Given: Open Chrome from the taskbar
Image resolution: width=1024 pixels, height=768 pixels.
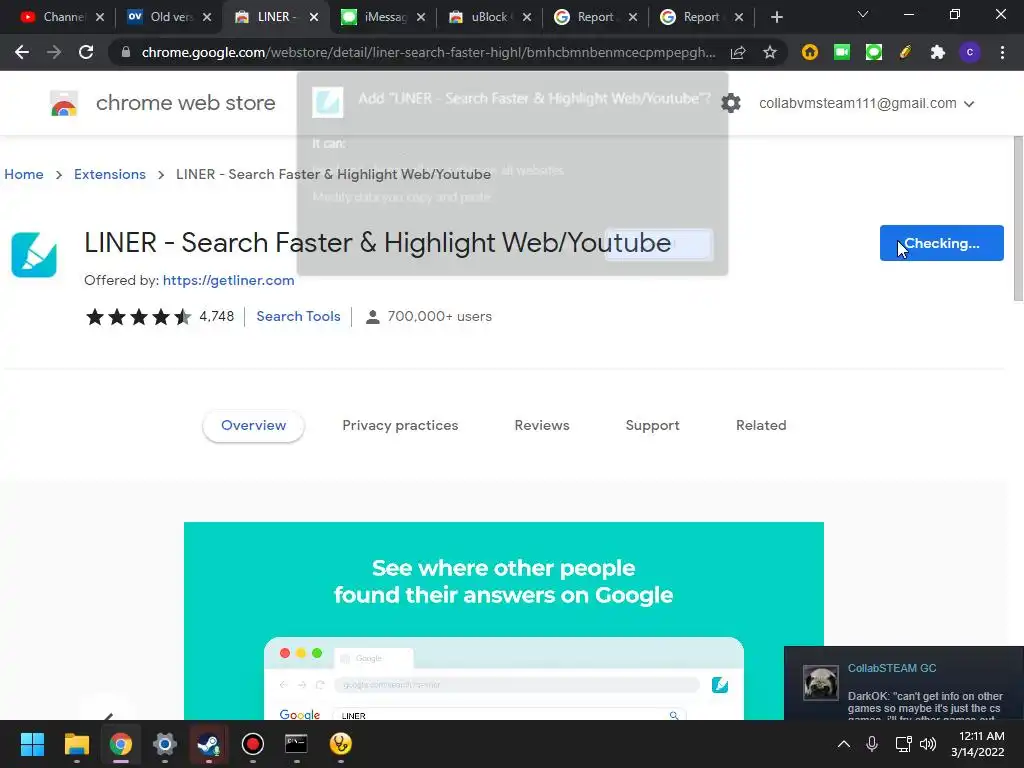Looking at the screenshot, I should pyautogui.click(x=121, y=744).
